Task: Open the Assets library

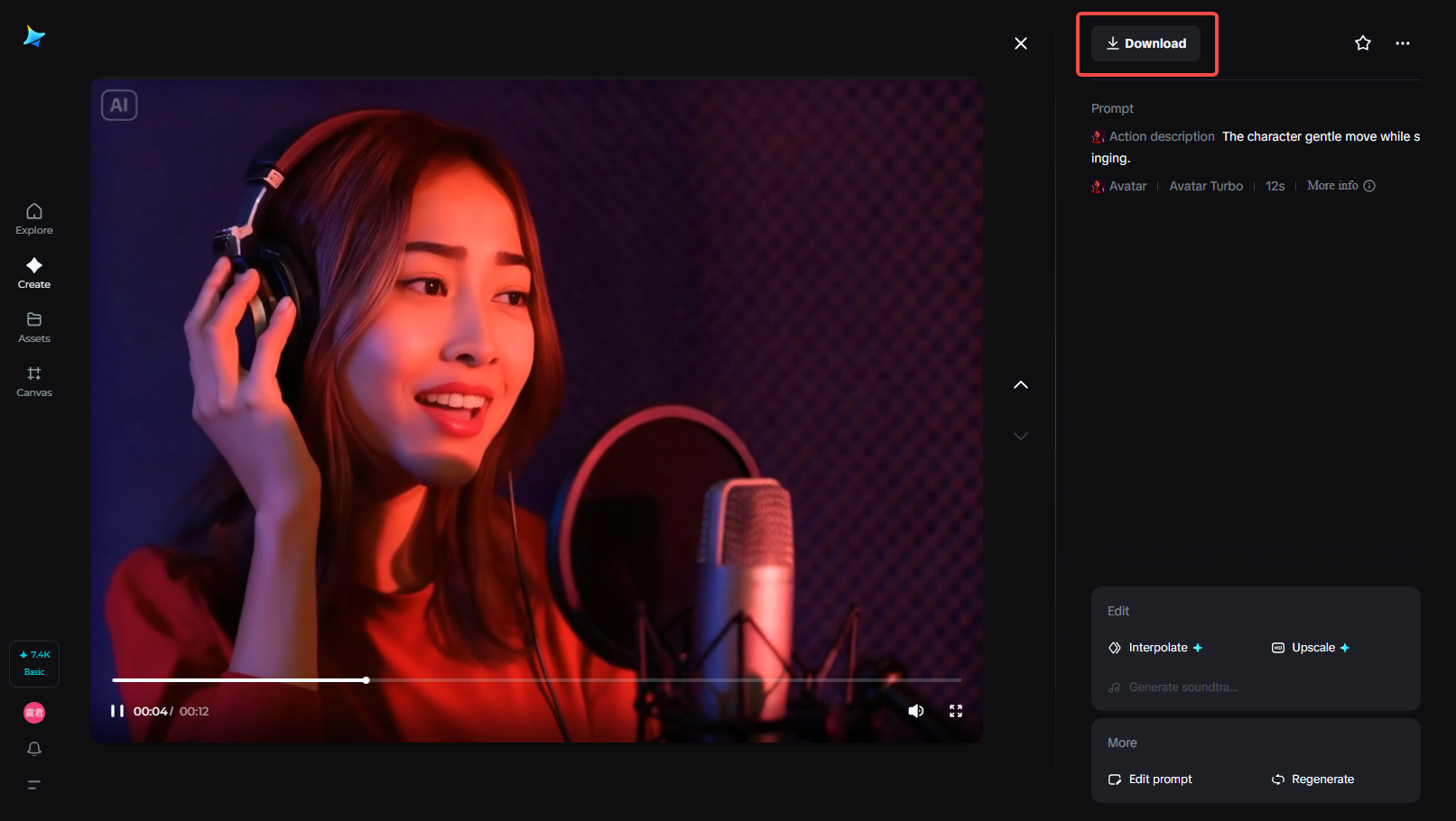Action: [34, 327]
